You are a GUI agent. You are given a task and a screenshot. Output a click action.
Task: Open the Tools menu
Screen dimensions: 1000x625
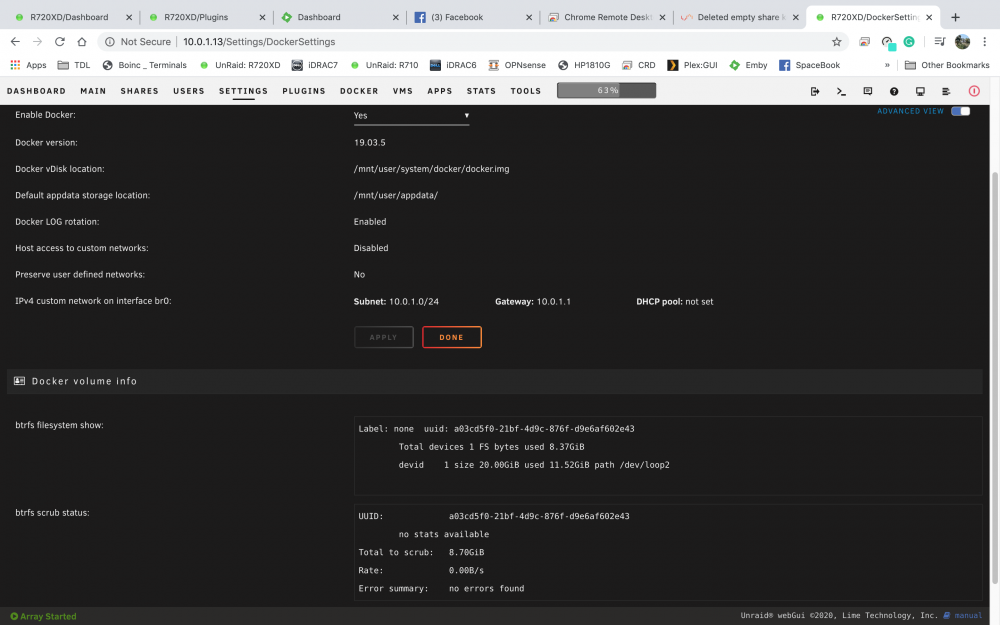526,91
